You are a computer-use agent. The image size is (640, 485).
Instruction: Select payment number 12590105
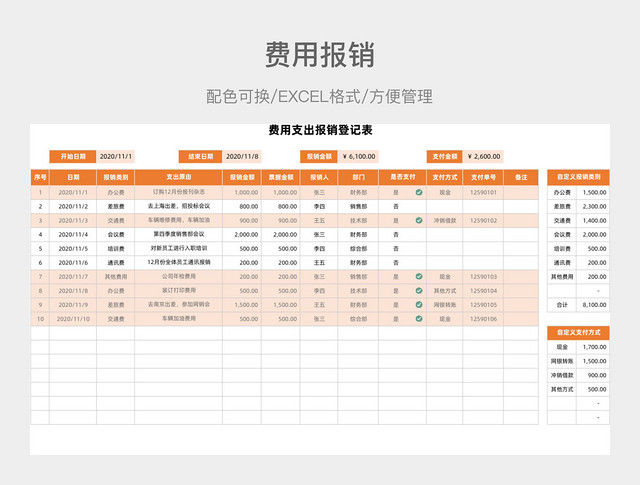tap(483, 305)
